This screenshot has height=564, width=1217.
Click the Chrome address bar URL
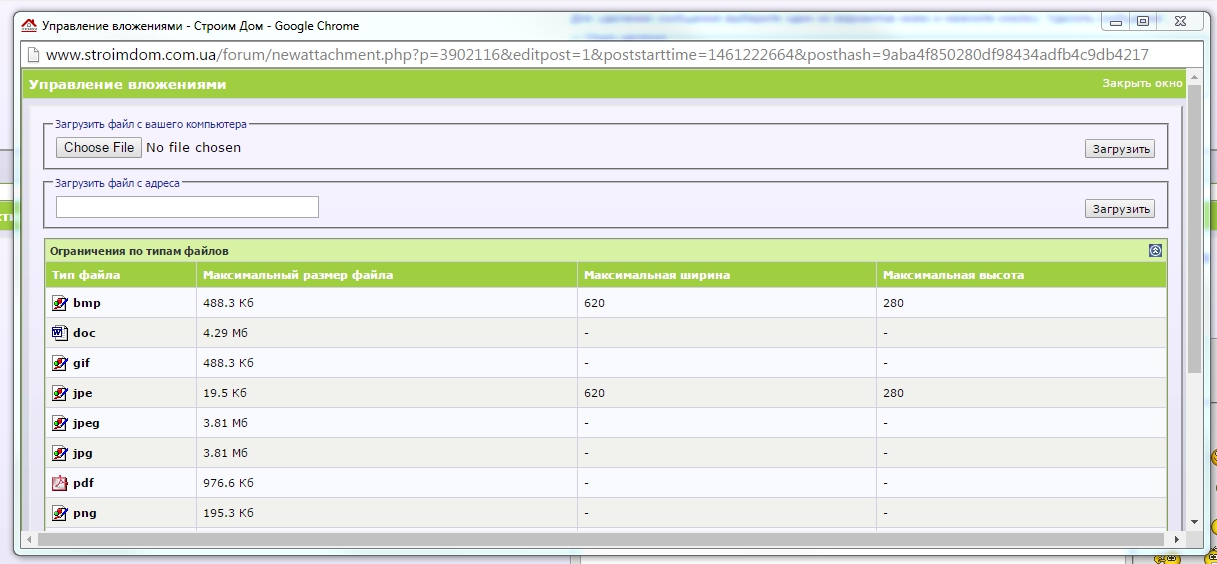[x=597, y=56]
